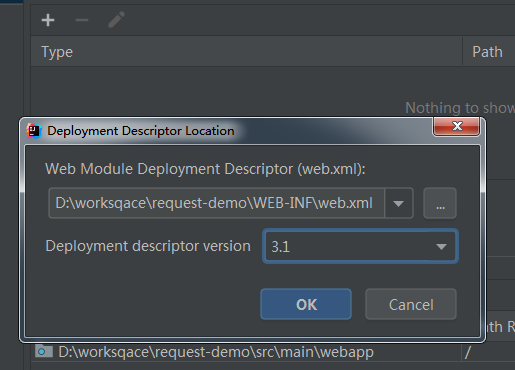Screen dimensions: 515x370
Task: Click the Path column header
Action: 489,52
